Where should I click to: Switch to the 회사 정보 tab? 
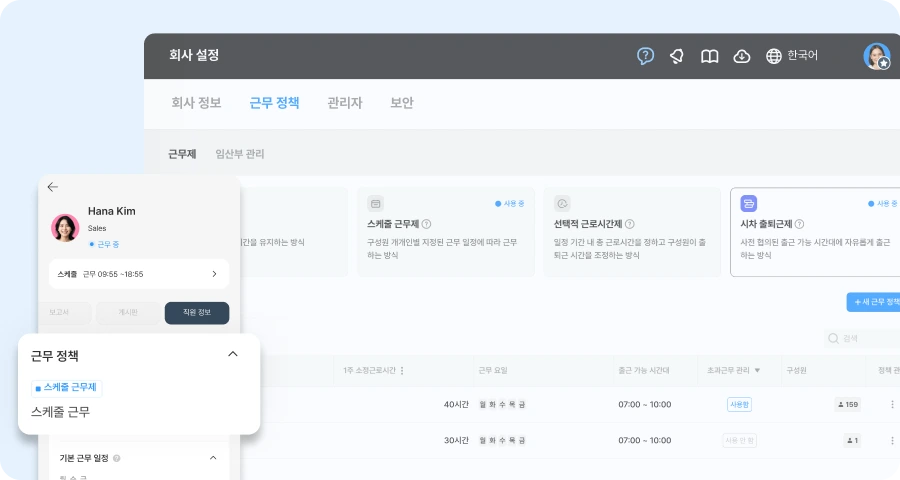click(x=196, y=103)
